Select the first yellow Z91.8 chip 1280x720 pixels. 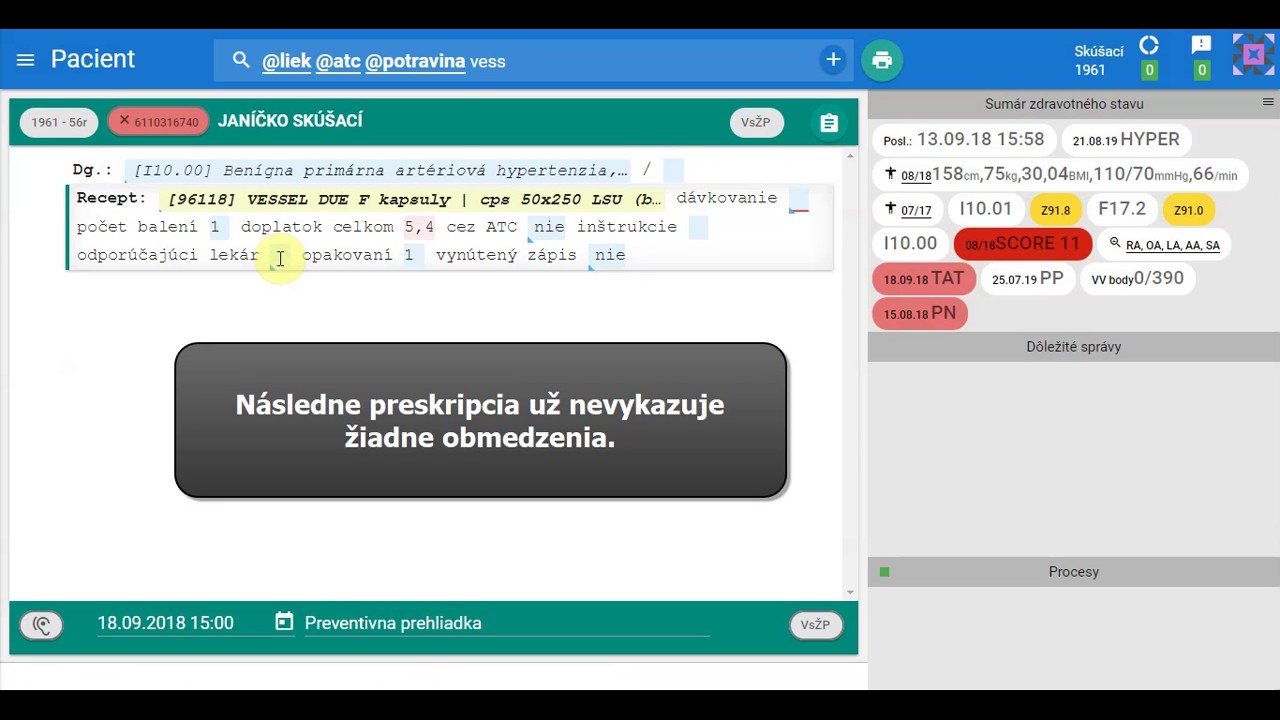click(1055, 210)
